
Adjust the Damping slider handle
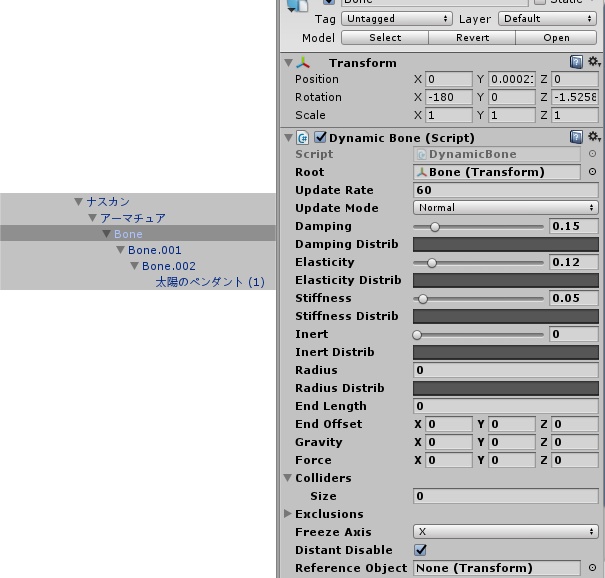click(435, 227)
